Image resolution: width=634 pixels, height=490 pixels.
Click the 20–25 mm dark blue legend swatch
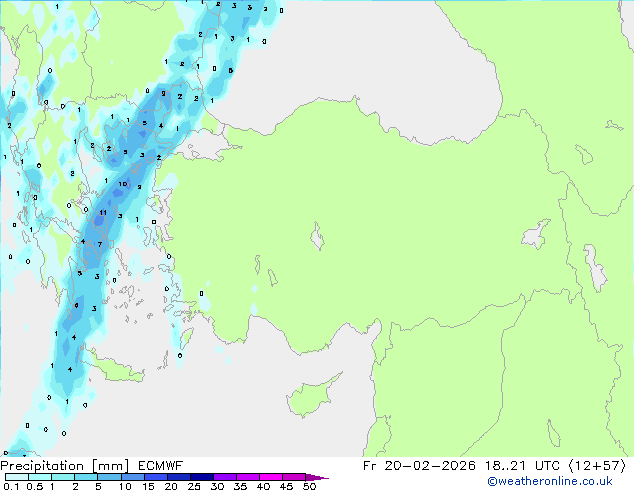coord(178,477)
